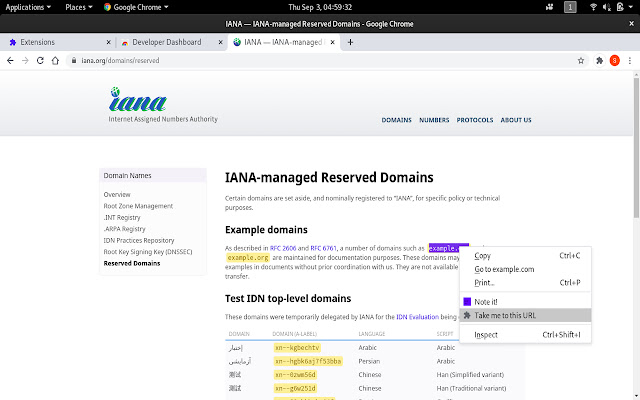Screen dimensions: 640x400
Task: Open the volume indicator in top bar
Action: 607,7
